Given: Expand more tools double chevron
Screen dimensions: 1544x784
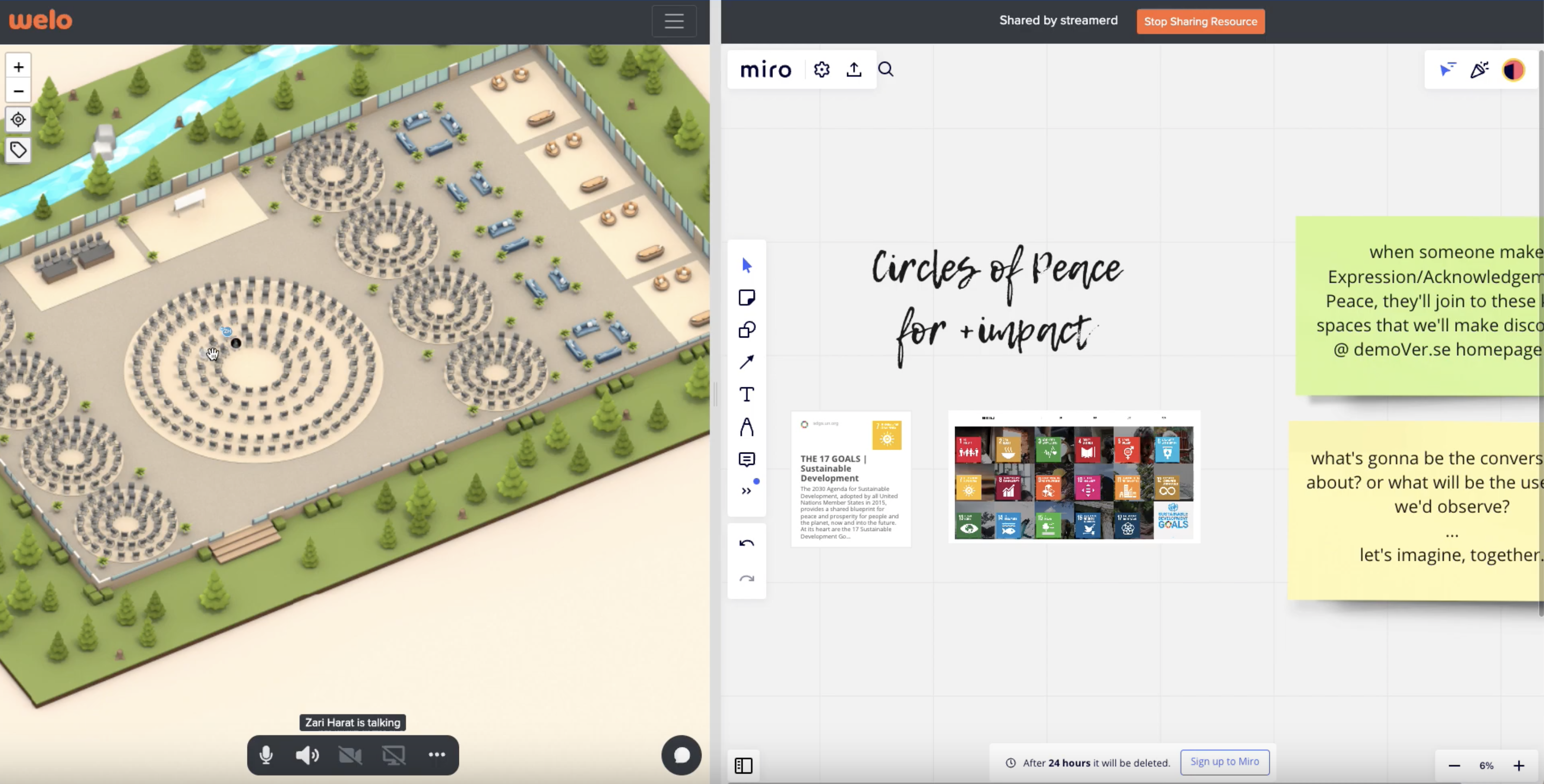Looking at the screenshot, I should click(746, 491).
